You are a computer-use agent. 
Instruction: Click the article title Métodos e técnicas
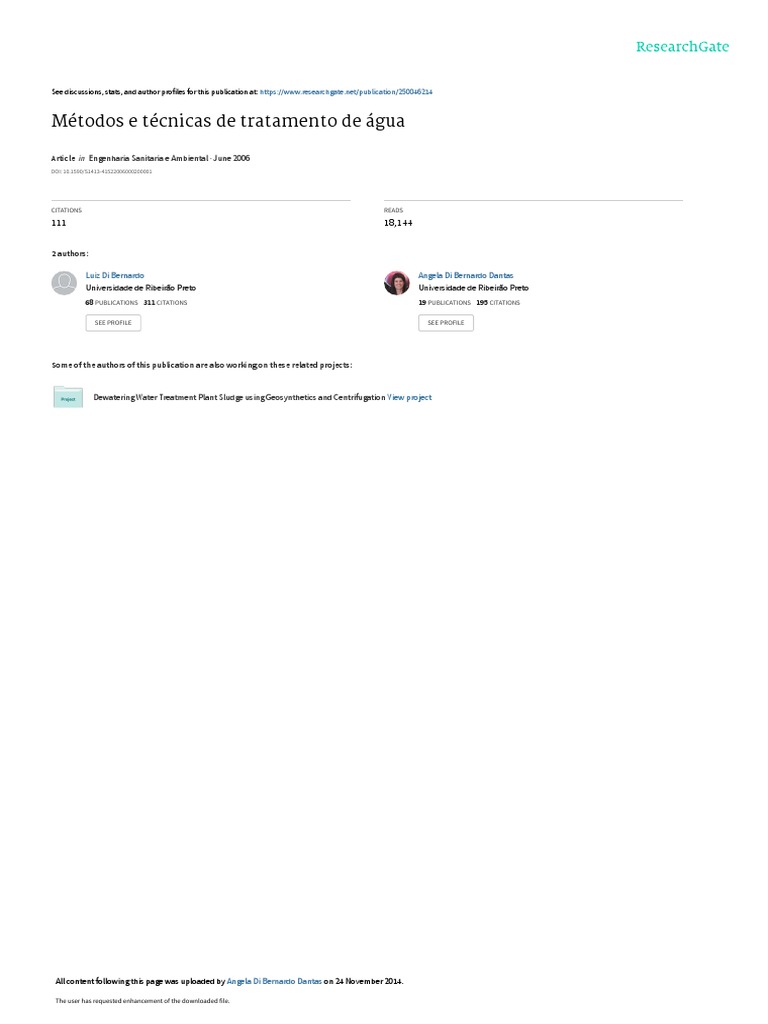228,121
